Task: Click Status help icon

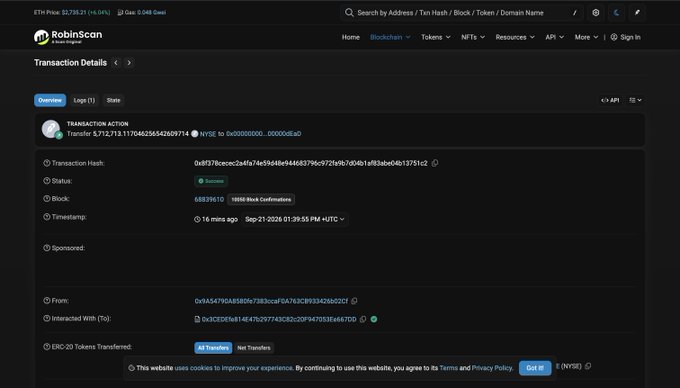Action: [x=47, y=181]
